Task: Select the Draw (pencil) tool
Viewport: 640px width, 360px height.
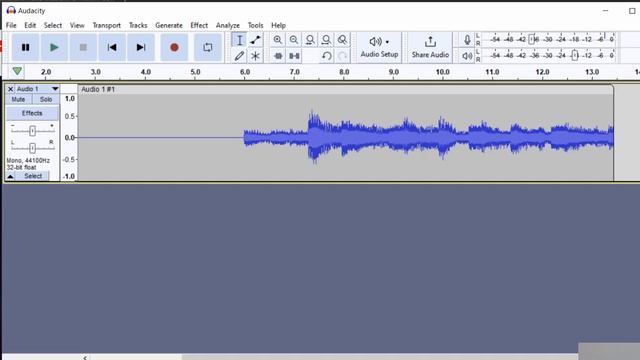Action: point(240,56)
